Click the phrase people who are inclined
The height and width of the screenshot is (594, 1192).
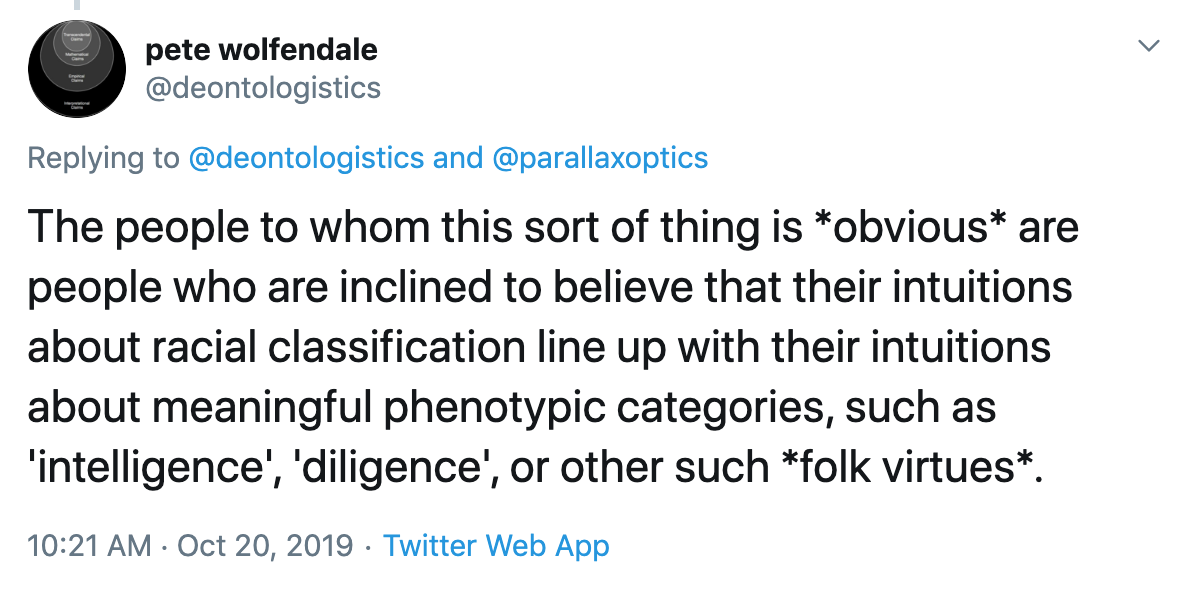(x=210, y=288)
